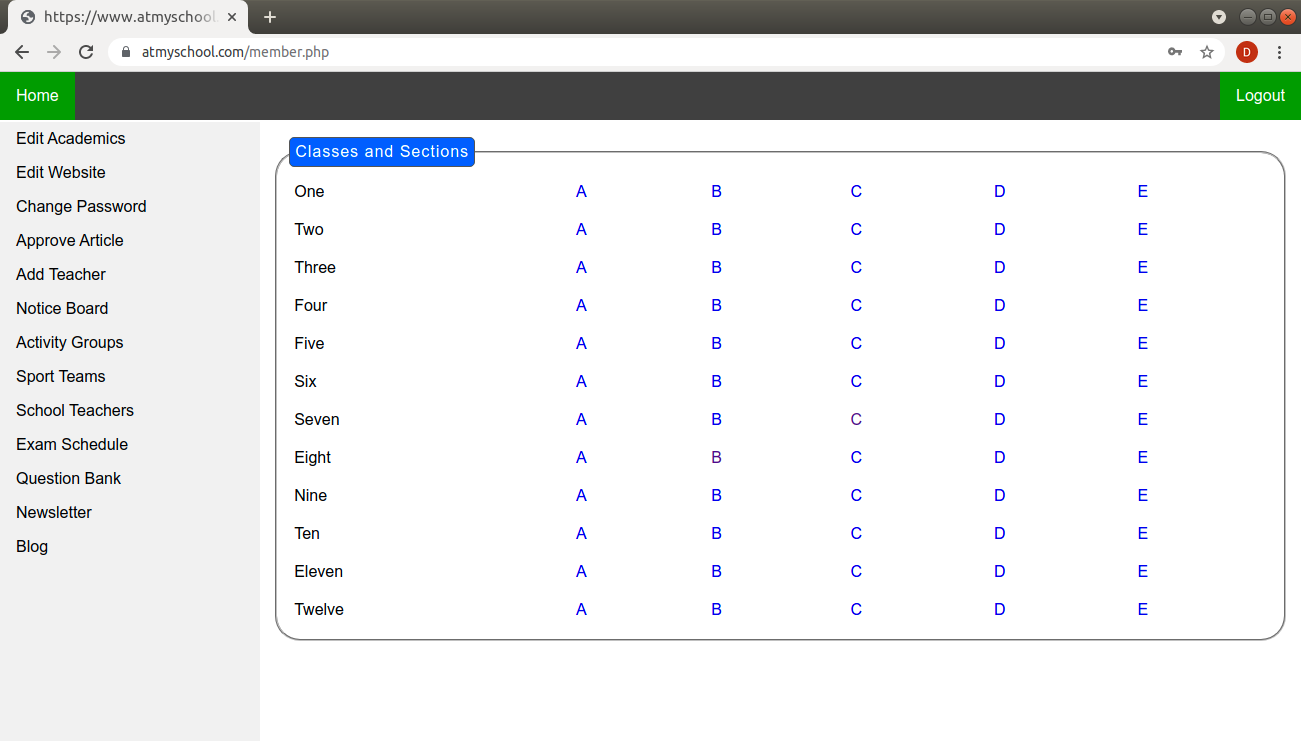The image size is (1301, 741).
Task: Go to the Home page
Action: pos(37,96)
